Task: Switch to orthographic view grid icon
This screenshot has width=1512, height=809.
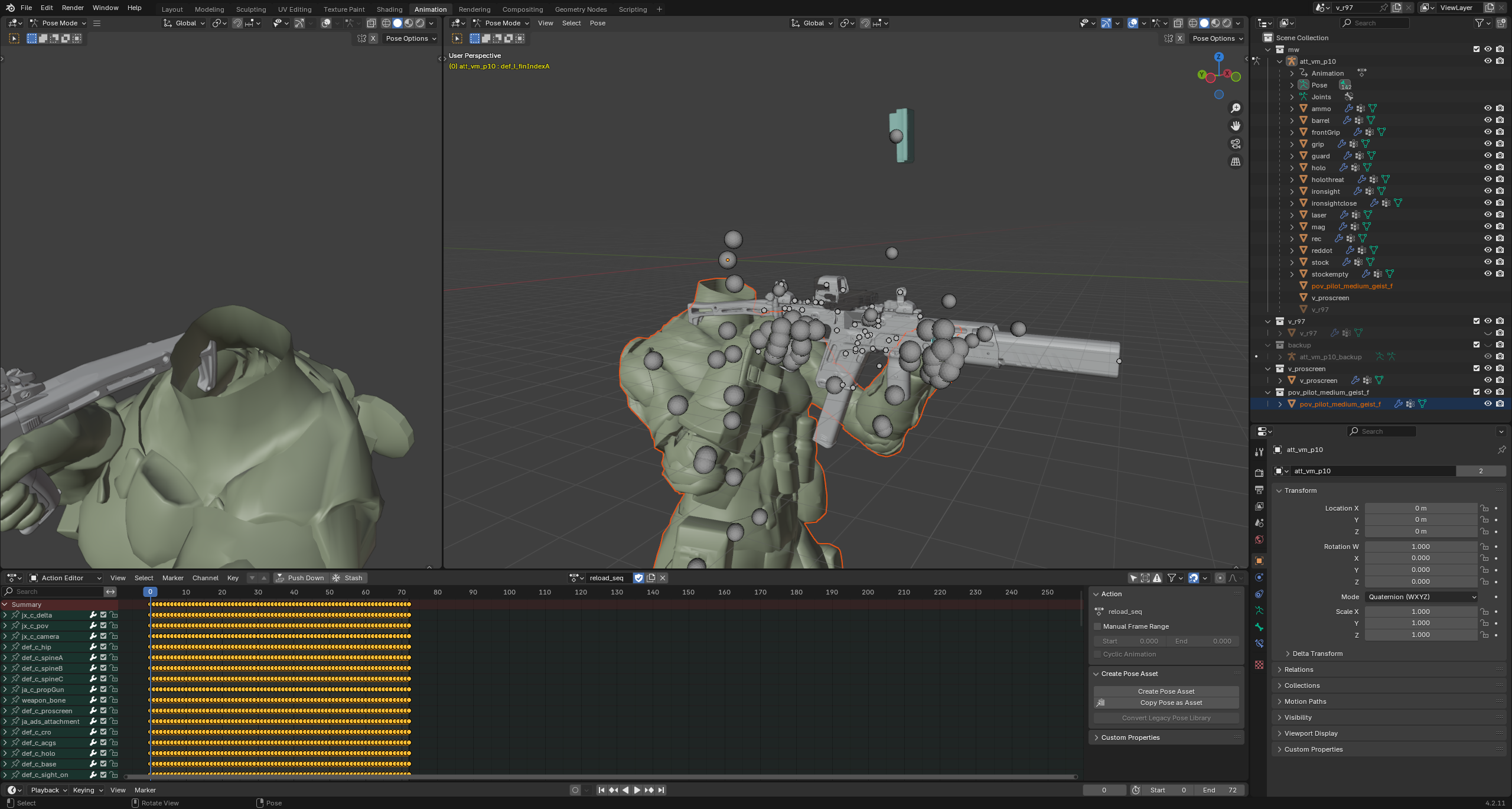Action: [1235, 161]
